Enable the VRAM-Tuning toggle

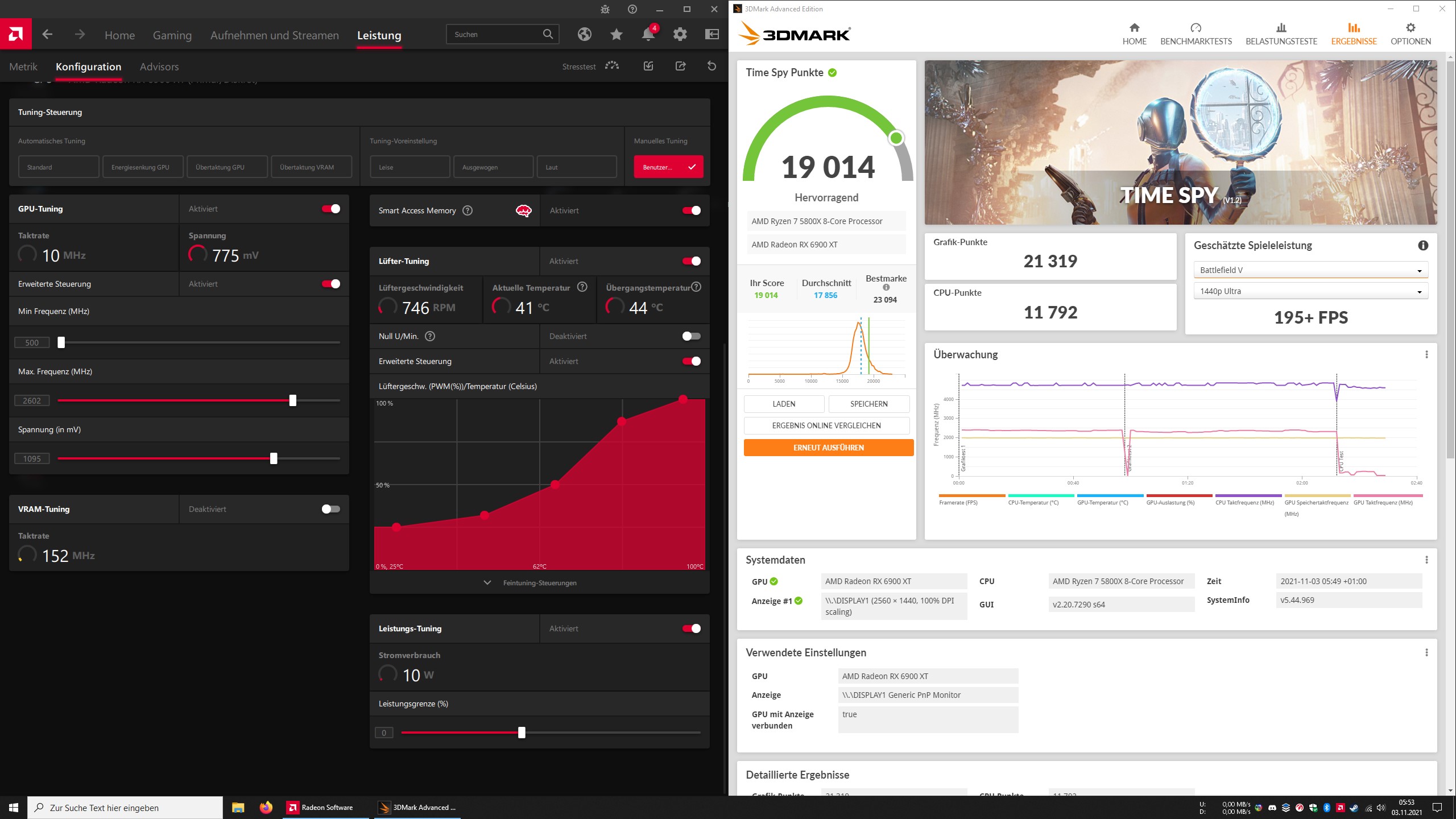point(330,509)
